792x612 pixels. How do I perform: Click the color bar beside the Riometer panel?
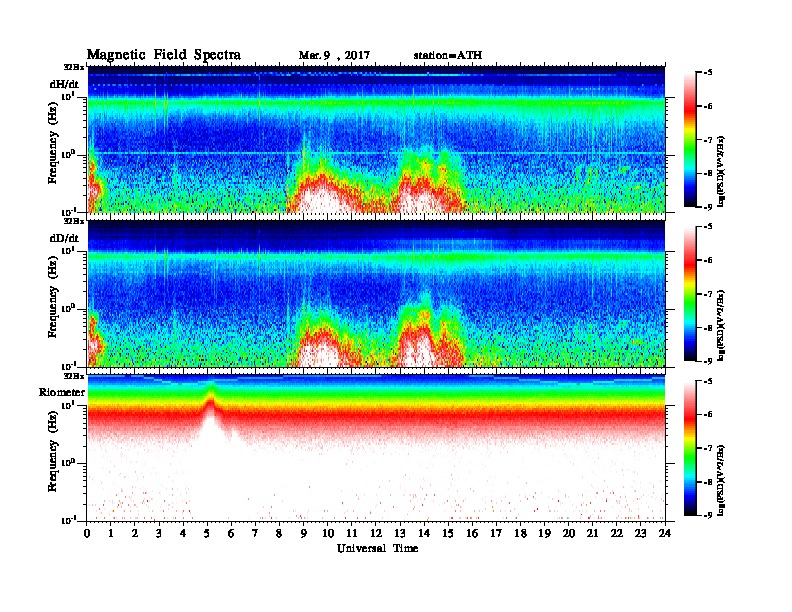click(x=690, y=448)
